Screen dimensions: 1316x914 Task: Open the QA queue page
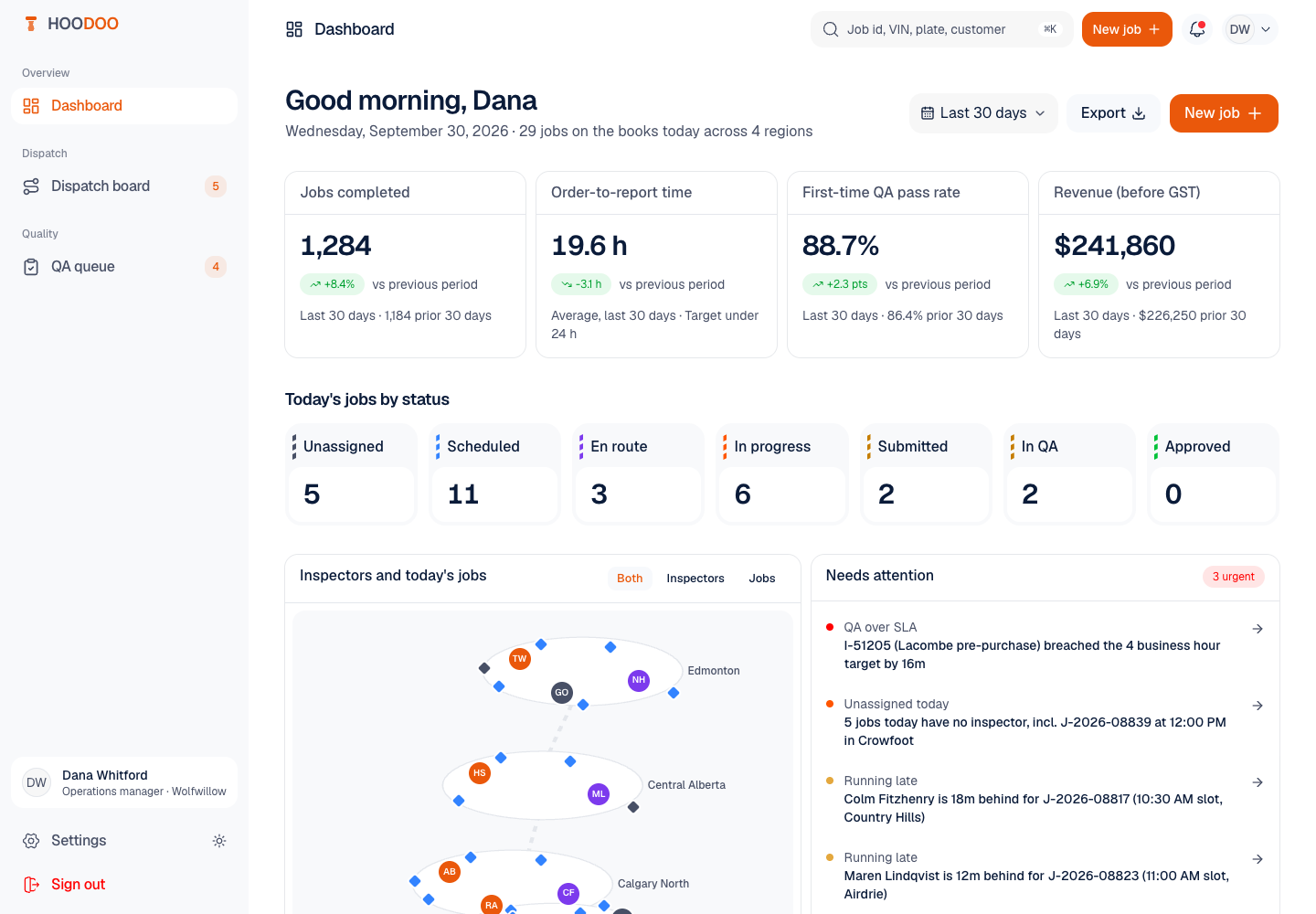[x=124, y=267]
